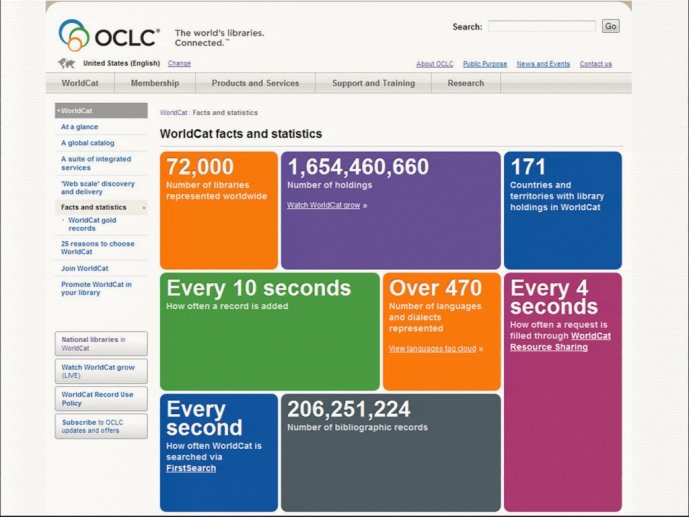Click the Search input field
Image resolution: width=689 pixels, height=517 pixels.
tap(542, 26)
